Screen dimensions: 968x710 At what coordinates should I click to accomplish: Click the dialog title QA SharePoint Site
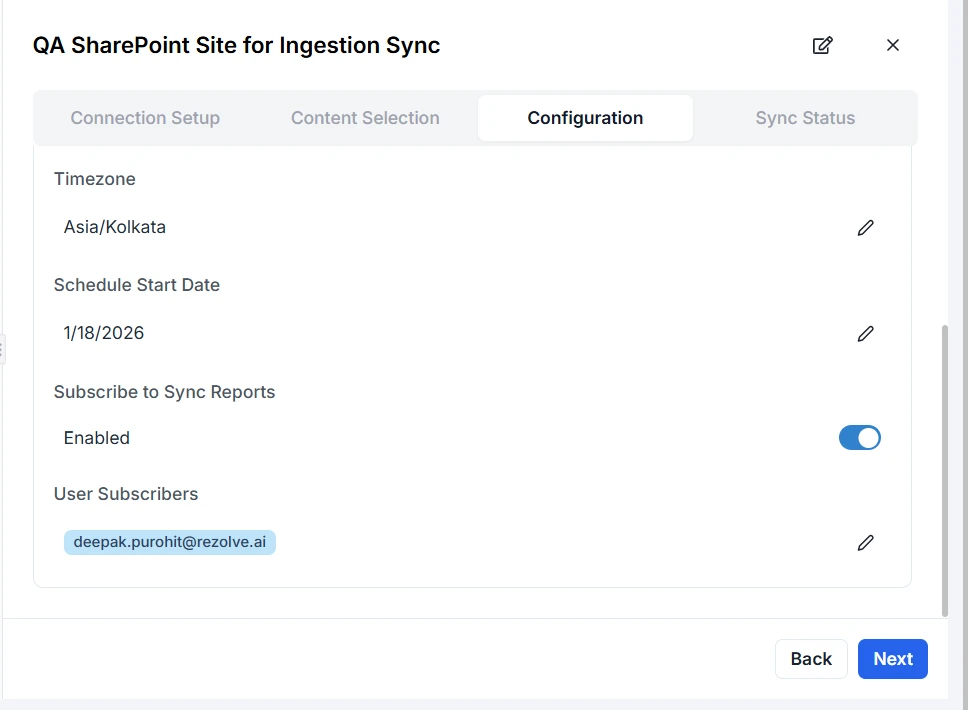[x=236, y=45]
